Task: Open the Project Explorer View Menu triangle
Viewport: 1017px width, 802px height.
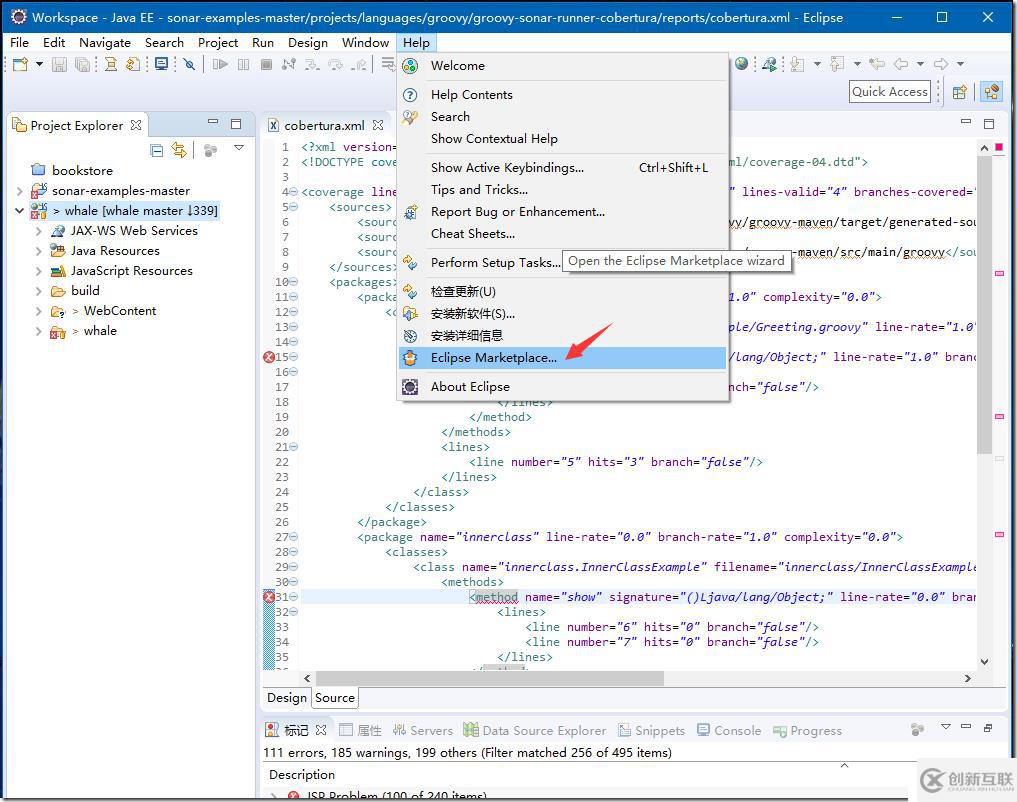Action: (239, 148)
